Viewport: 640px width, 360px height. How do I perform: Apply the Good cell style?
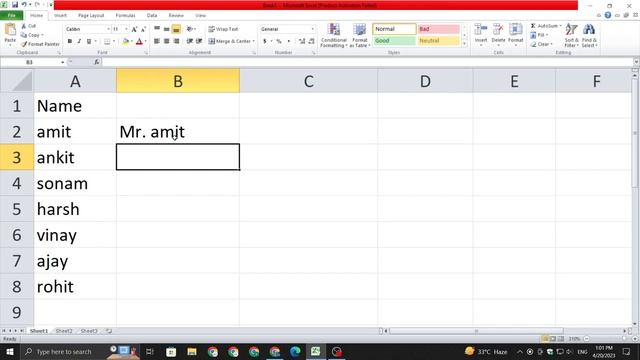pyautogui.click(x=394, y=41)
